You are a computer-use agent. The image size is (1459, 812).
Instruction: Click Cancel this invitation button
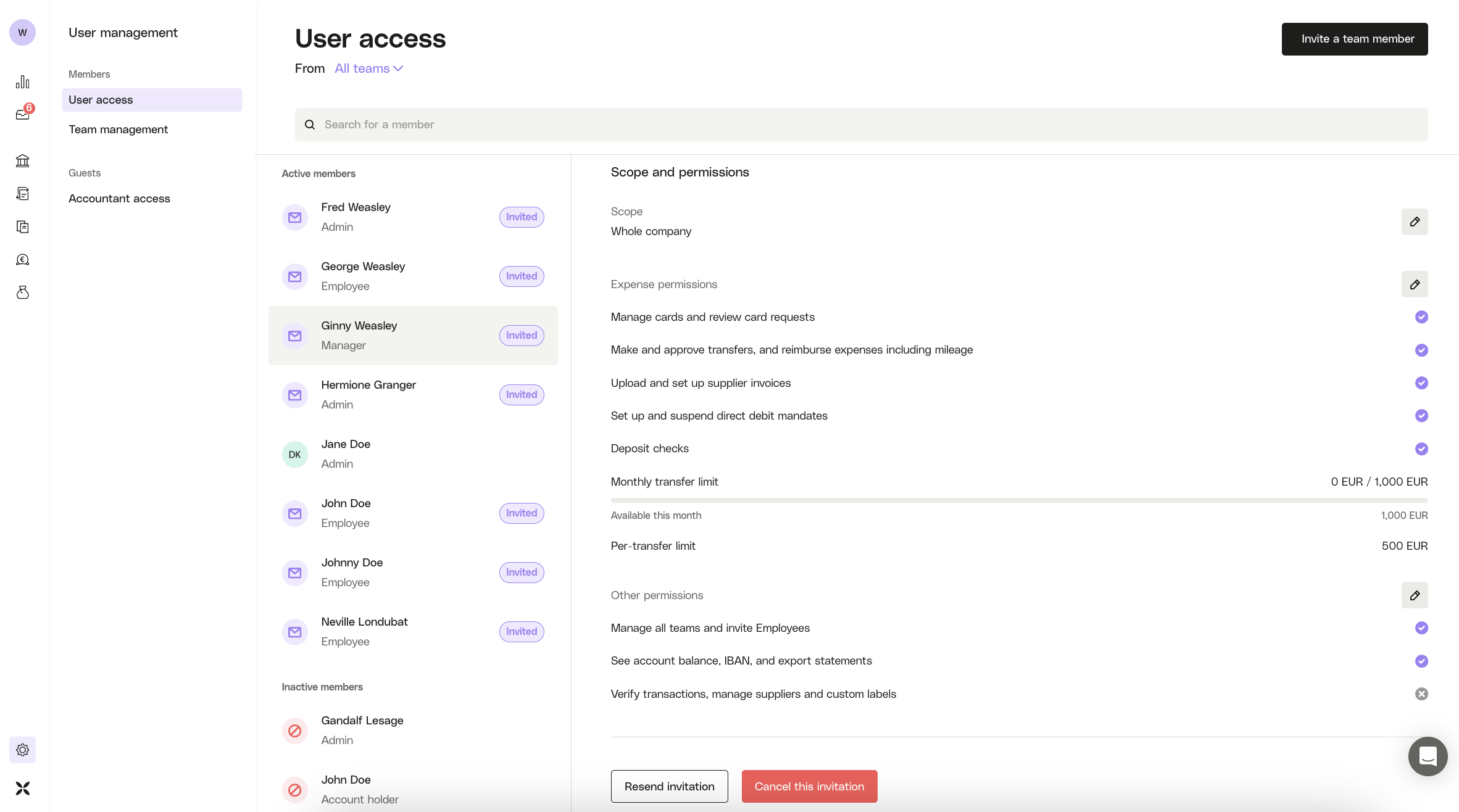pyautogui.click(x=809, y=786)
